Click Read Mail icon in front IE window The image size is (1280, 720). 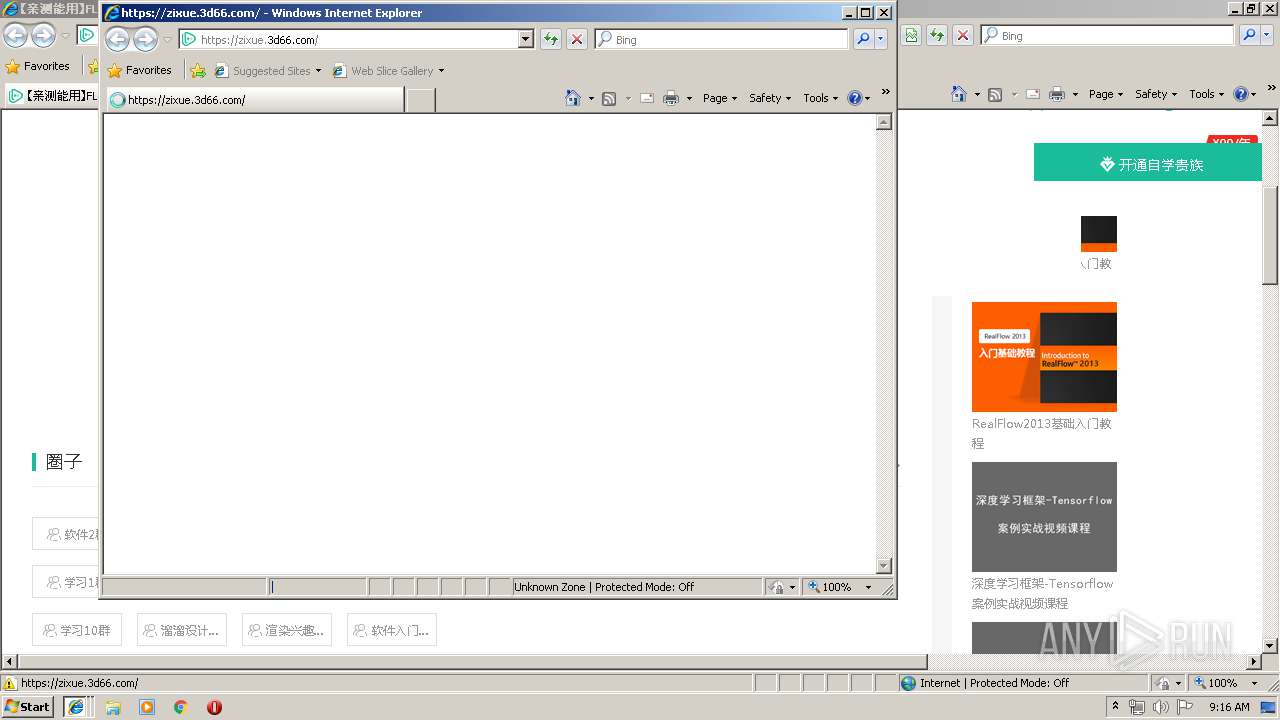(x=647, y=98)
